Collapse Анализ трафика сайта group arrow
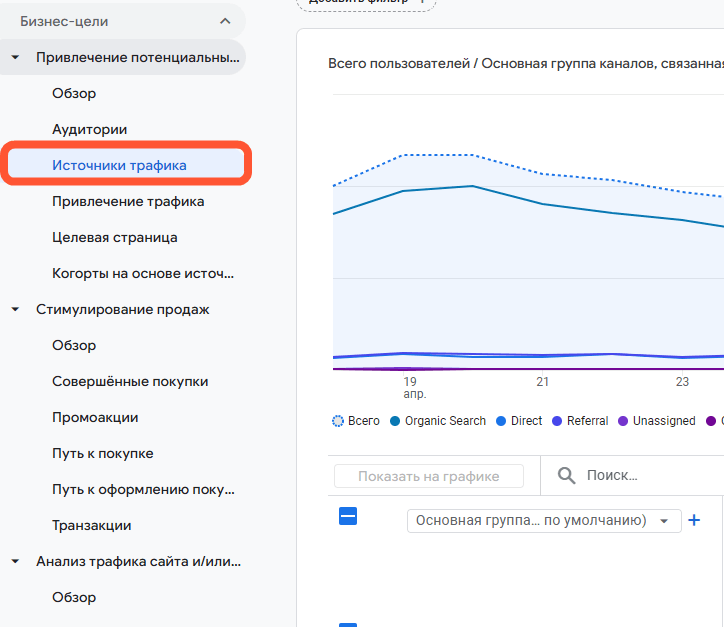The image size is (724, 627). pos(15,562)
